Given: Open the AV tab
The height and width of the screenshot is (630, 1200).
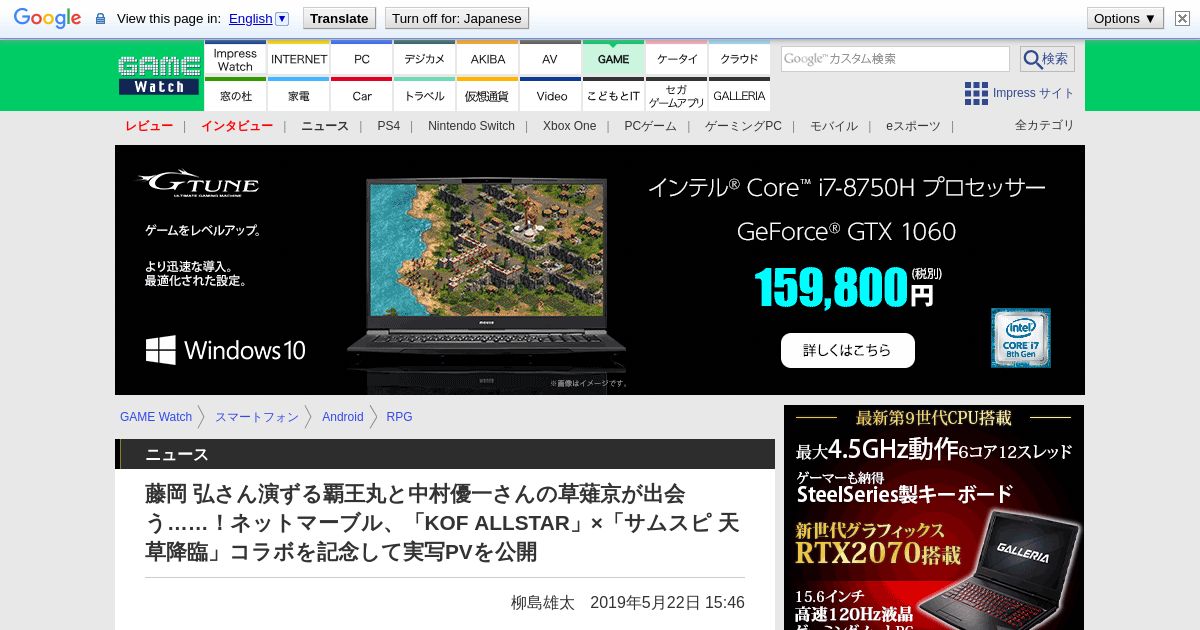Looking at the screenshot, I should tap(550, 58).
